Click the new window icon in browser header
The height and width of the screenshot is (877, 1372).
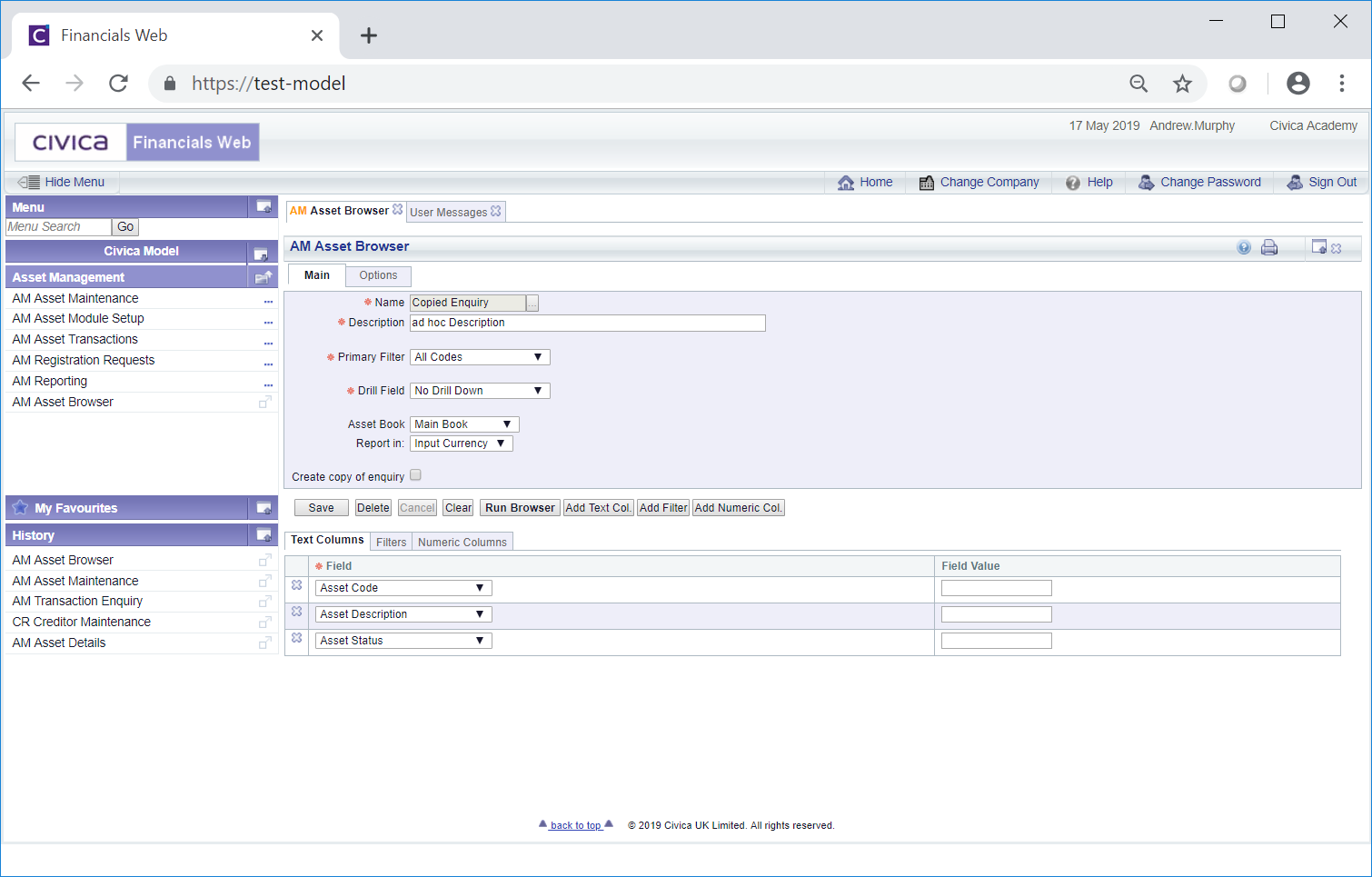click(1319, 246)
